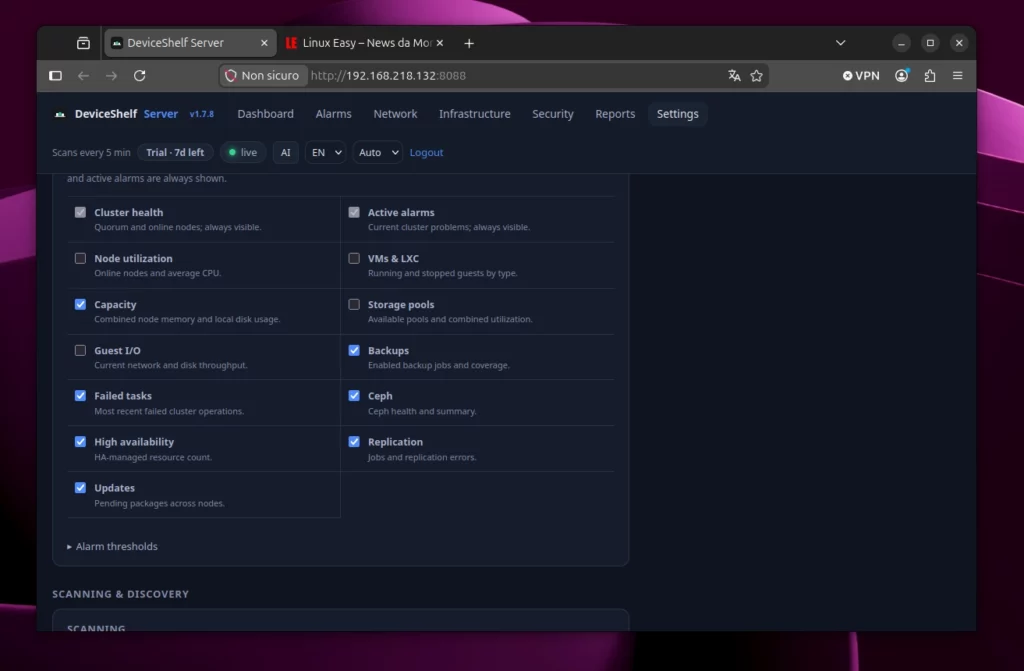Switch to the DeviceShelf Server tab
Viewport: 1024px width, 671px height.
click(x=189, y=43)
